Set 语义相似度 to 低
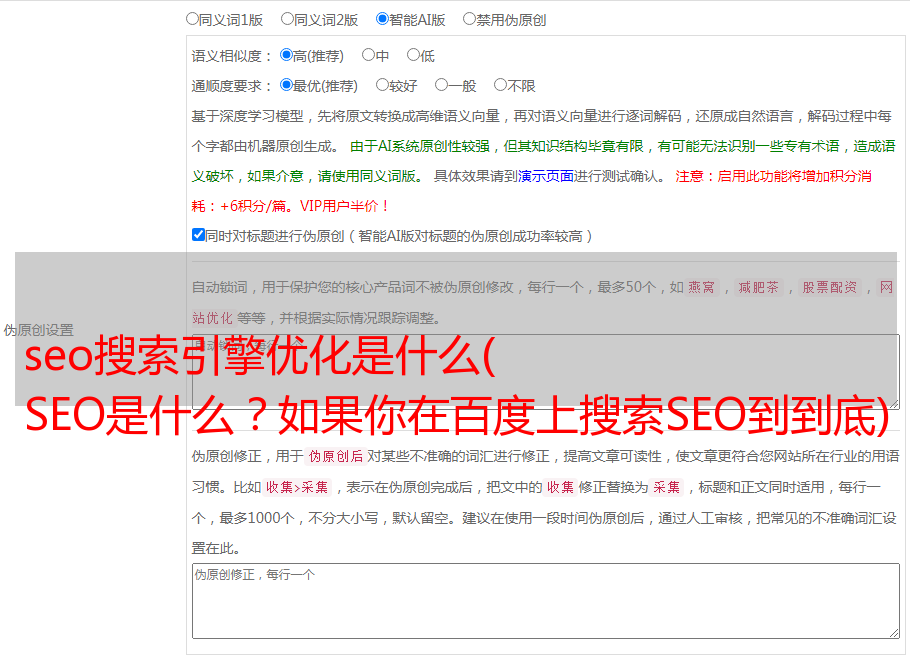The image size is (911, 658). [x=413, y=55]
